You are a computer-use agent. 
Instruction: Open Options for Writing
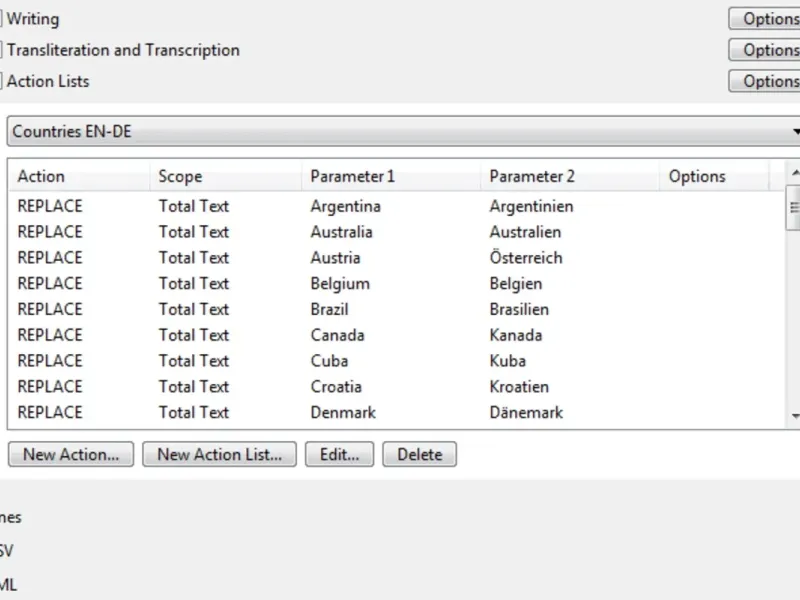(x=766, y=19)
